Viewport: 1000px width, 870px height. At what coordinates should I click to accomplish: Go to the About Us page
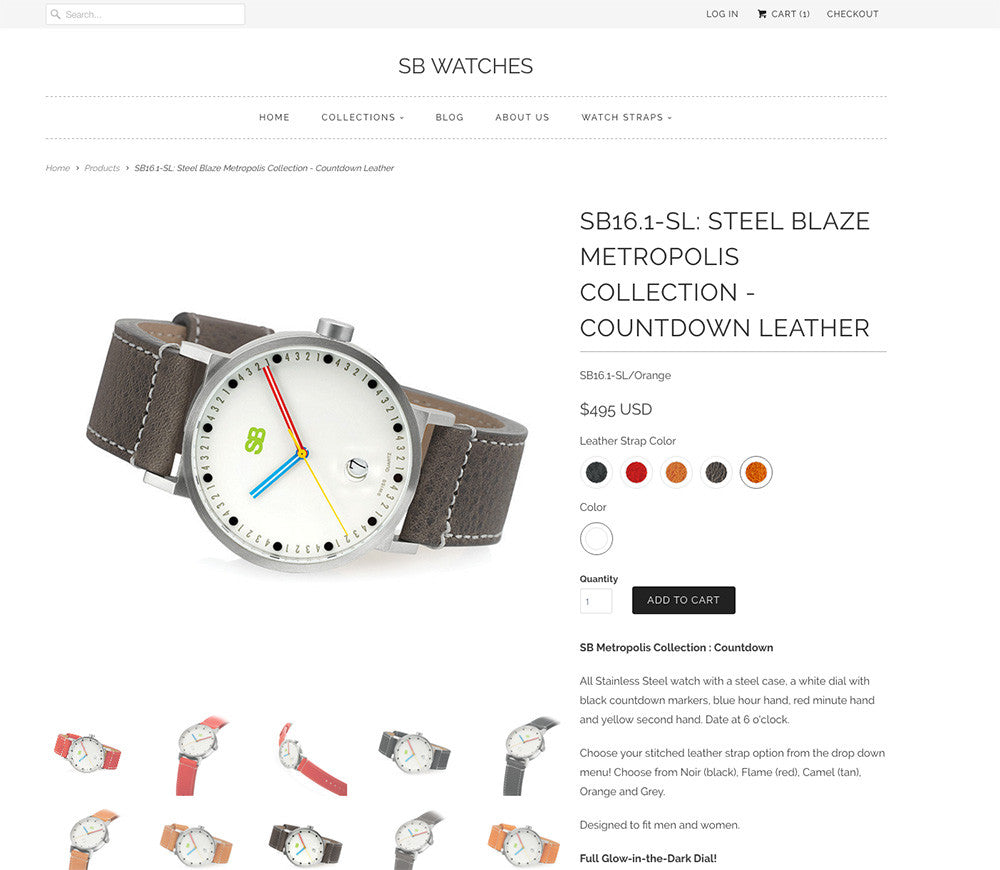point(522,117)
